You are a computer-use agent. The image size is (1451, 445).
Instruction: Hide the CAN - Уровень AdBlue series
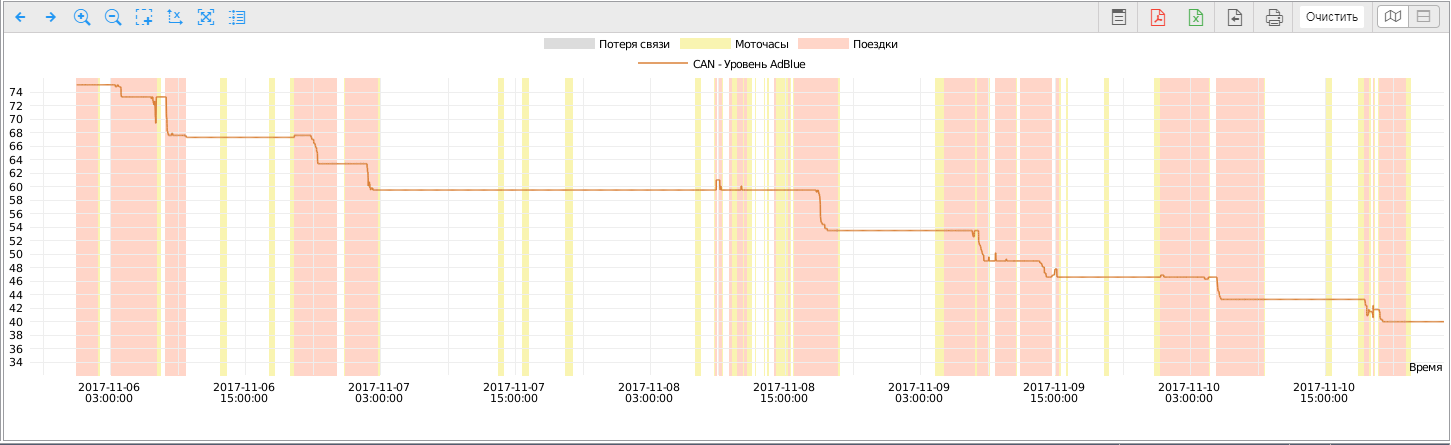tap(722, 64)
